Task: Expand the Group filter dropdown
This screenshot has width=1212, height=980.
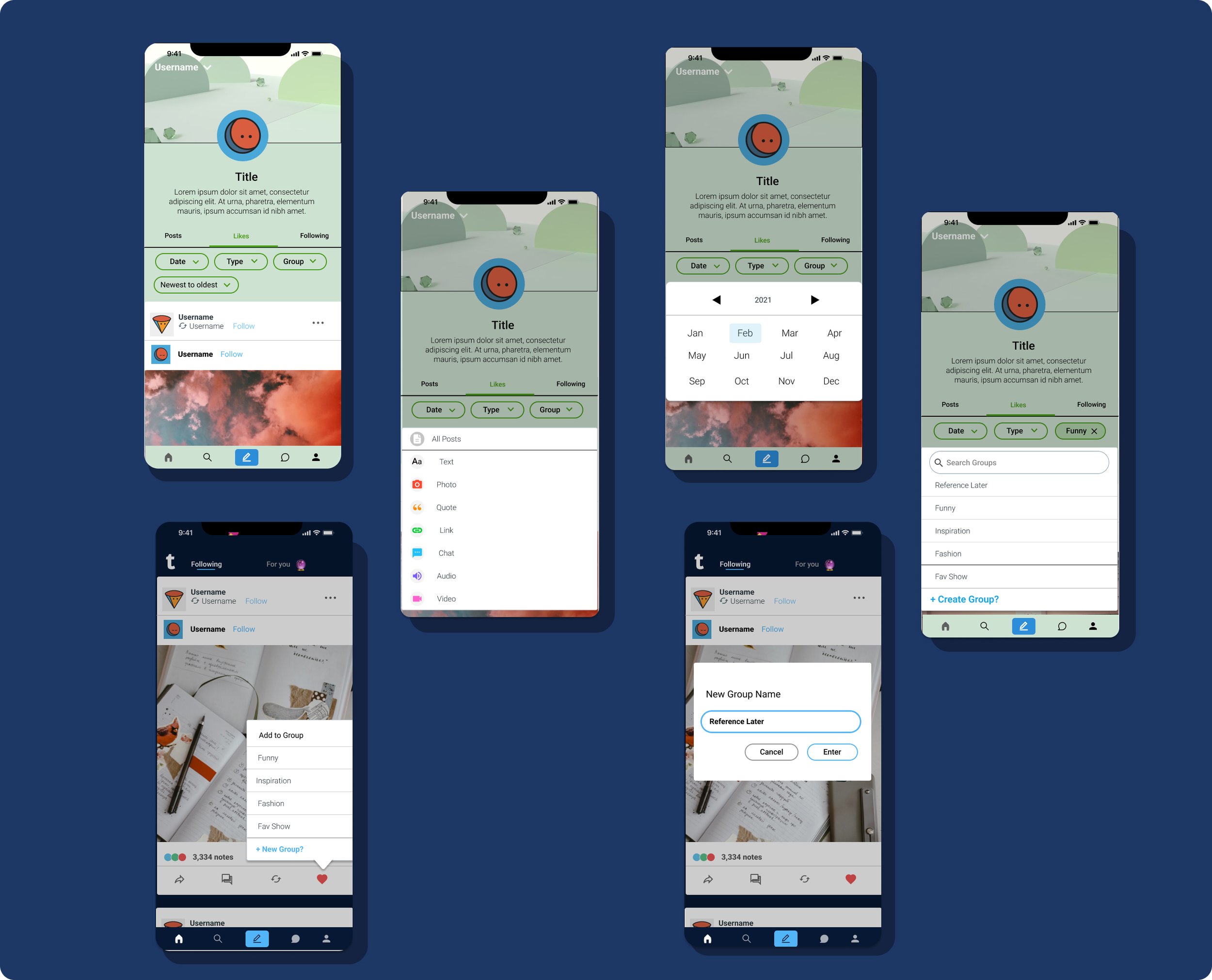Action: (x=299, y=261)
